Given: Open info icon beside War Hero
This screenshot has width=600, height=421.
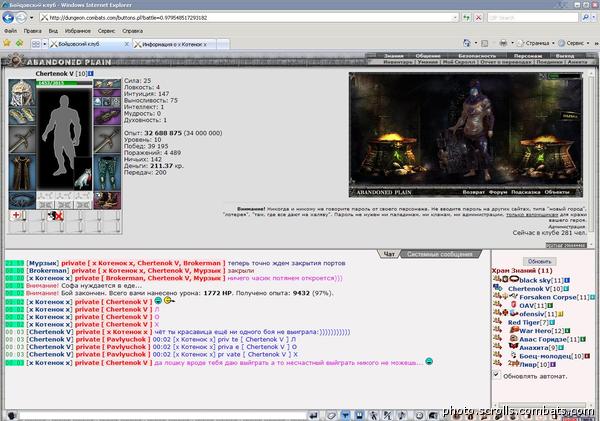Looking at the screenshot, I should (567, 331).
